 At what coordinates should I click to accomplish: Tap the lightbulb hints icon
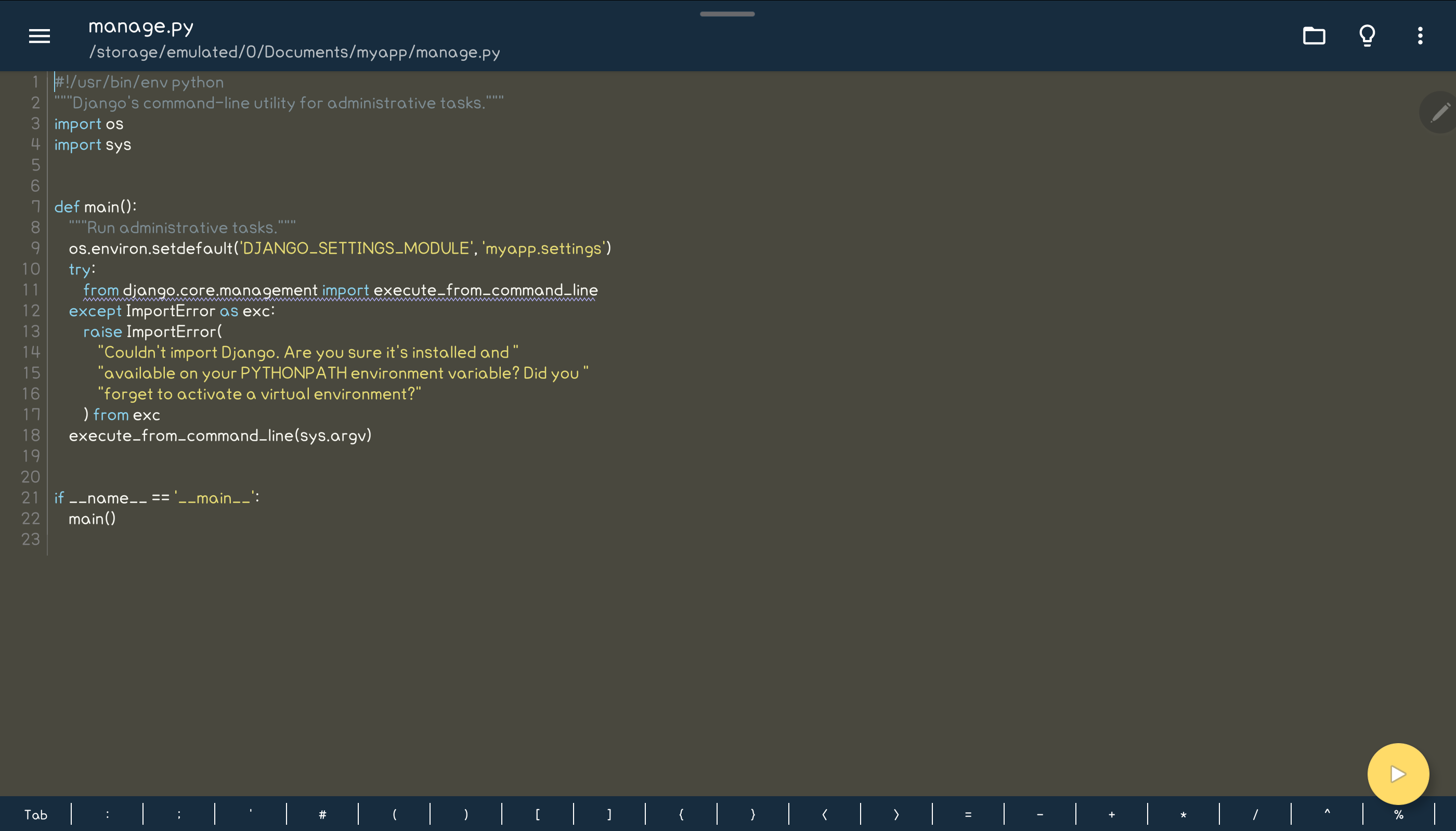[x=1367, y=36]
